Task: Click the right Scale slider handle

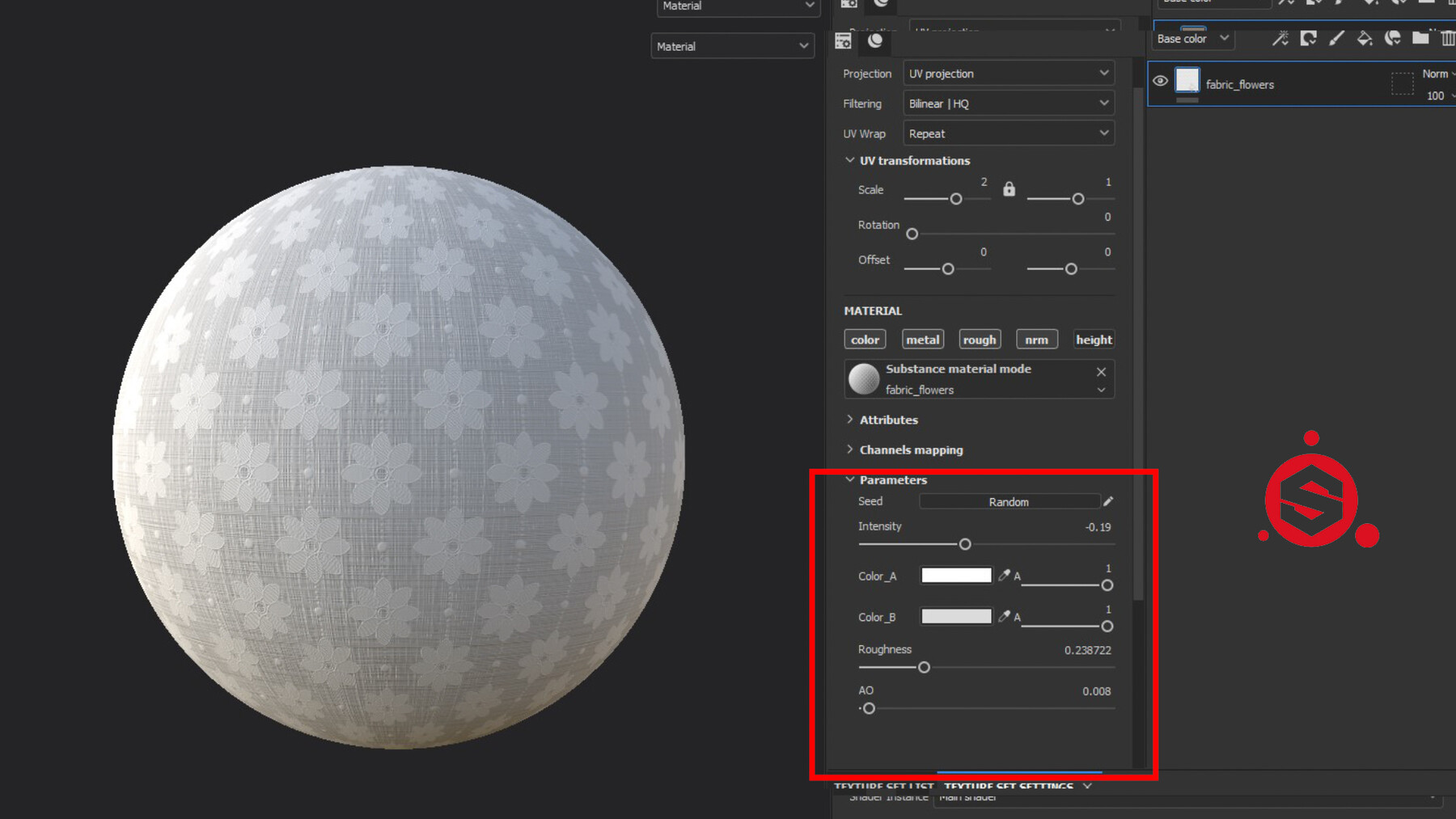Action: click(1078, 199)
